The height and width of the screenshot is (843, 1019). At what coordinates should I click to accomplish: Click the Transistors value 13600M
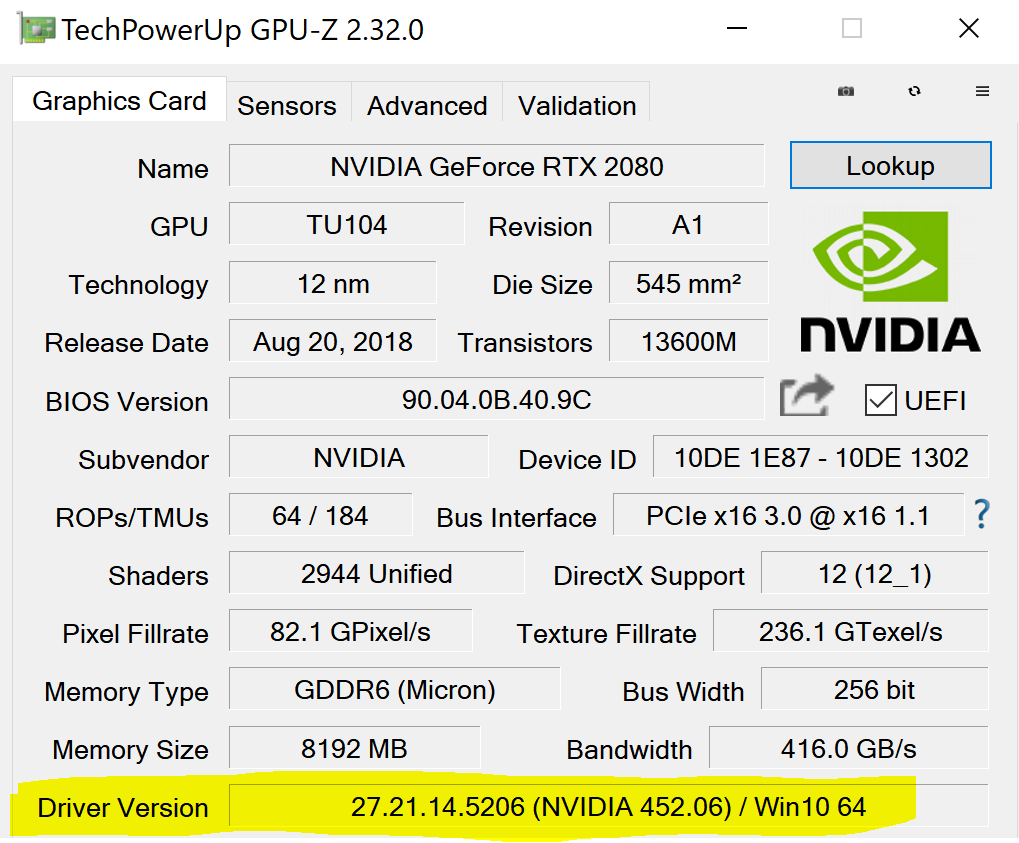point(688,340)
